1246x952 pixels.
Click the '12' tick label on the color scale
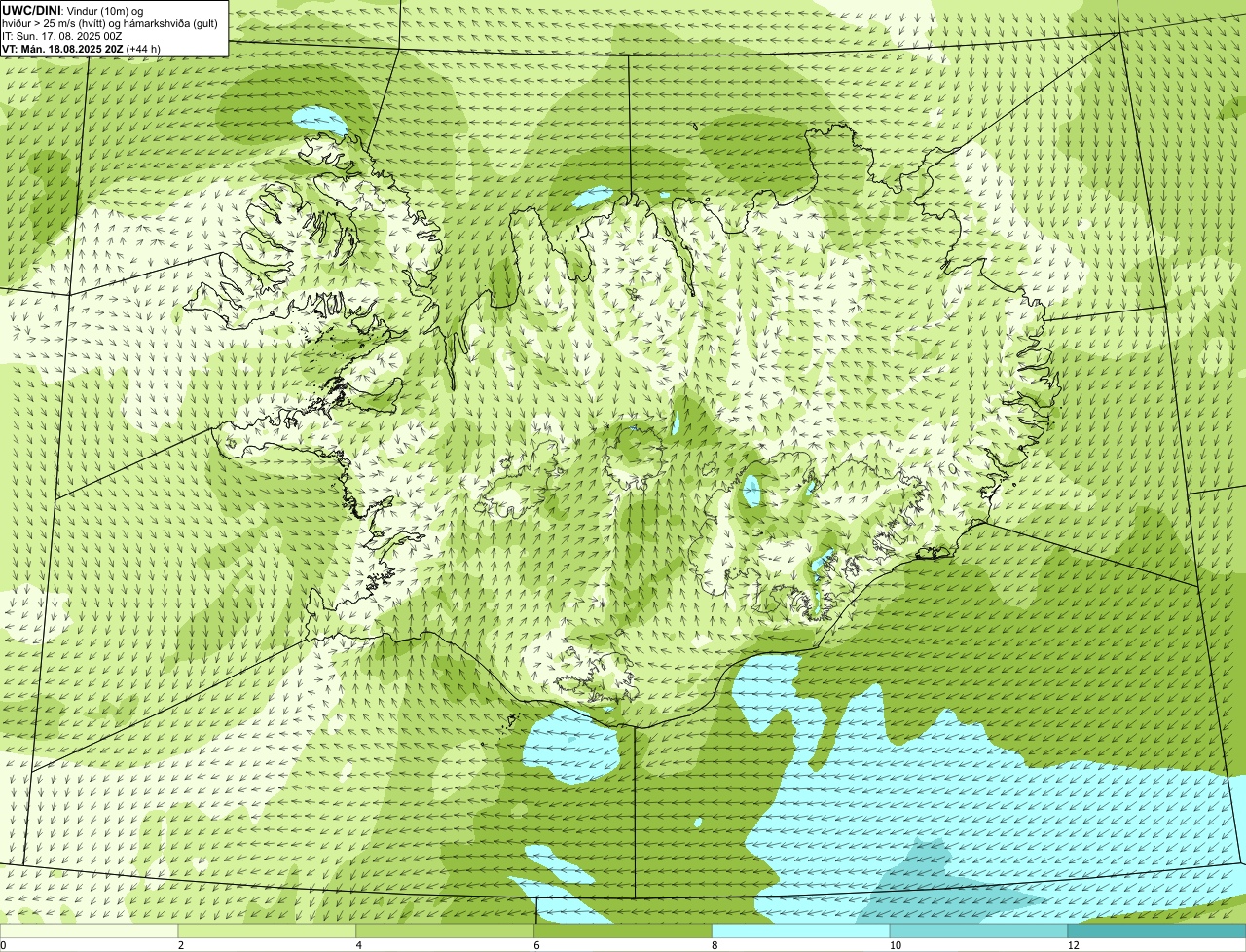(1072, 945)
